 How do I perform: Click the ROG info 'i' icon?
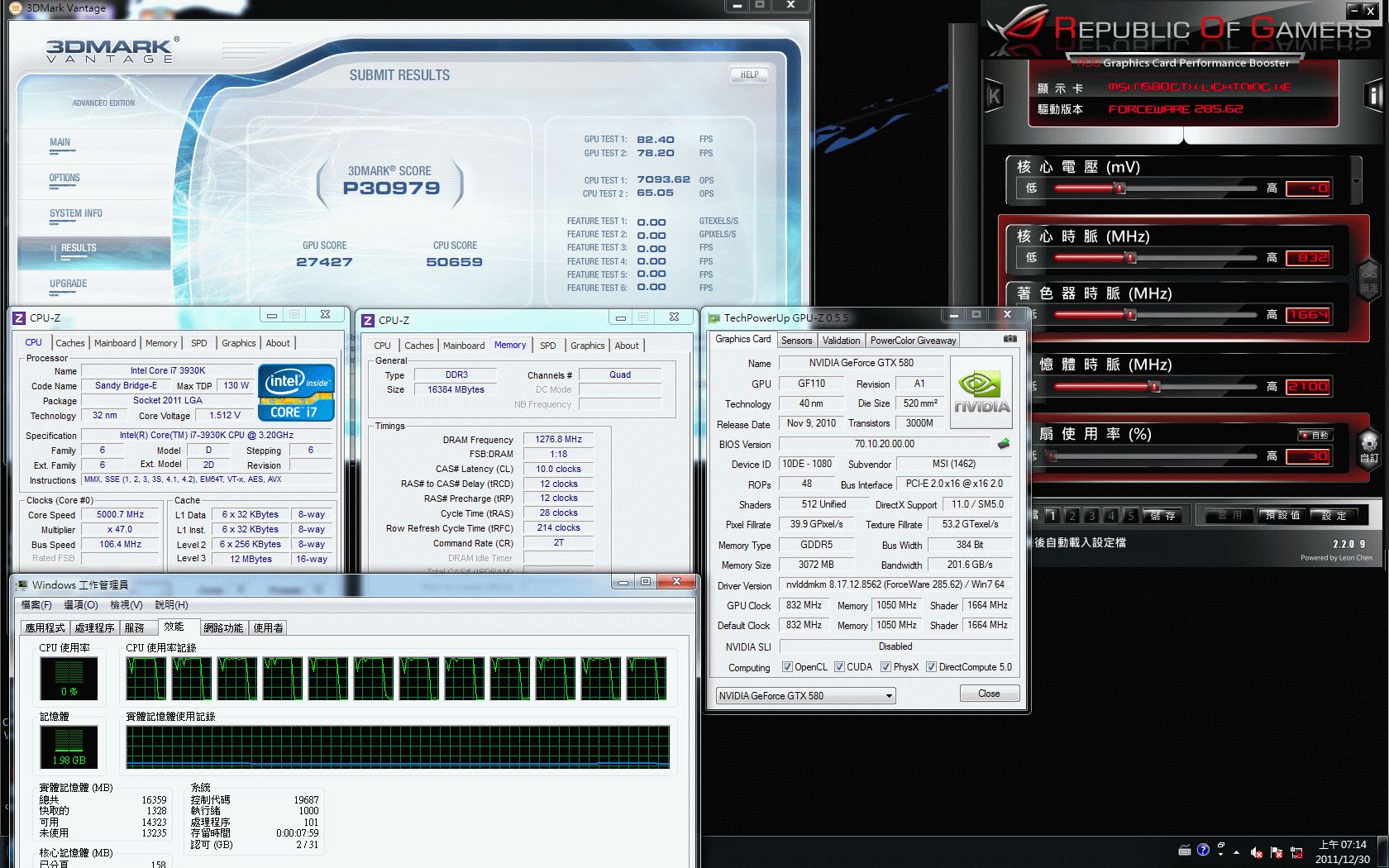[x=1373, y=96]
